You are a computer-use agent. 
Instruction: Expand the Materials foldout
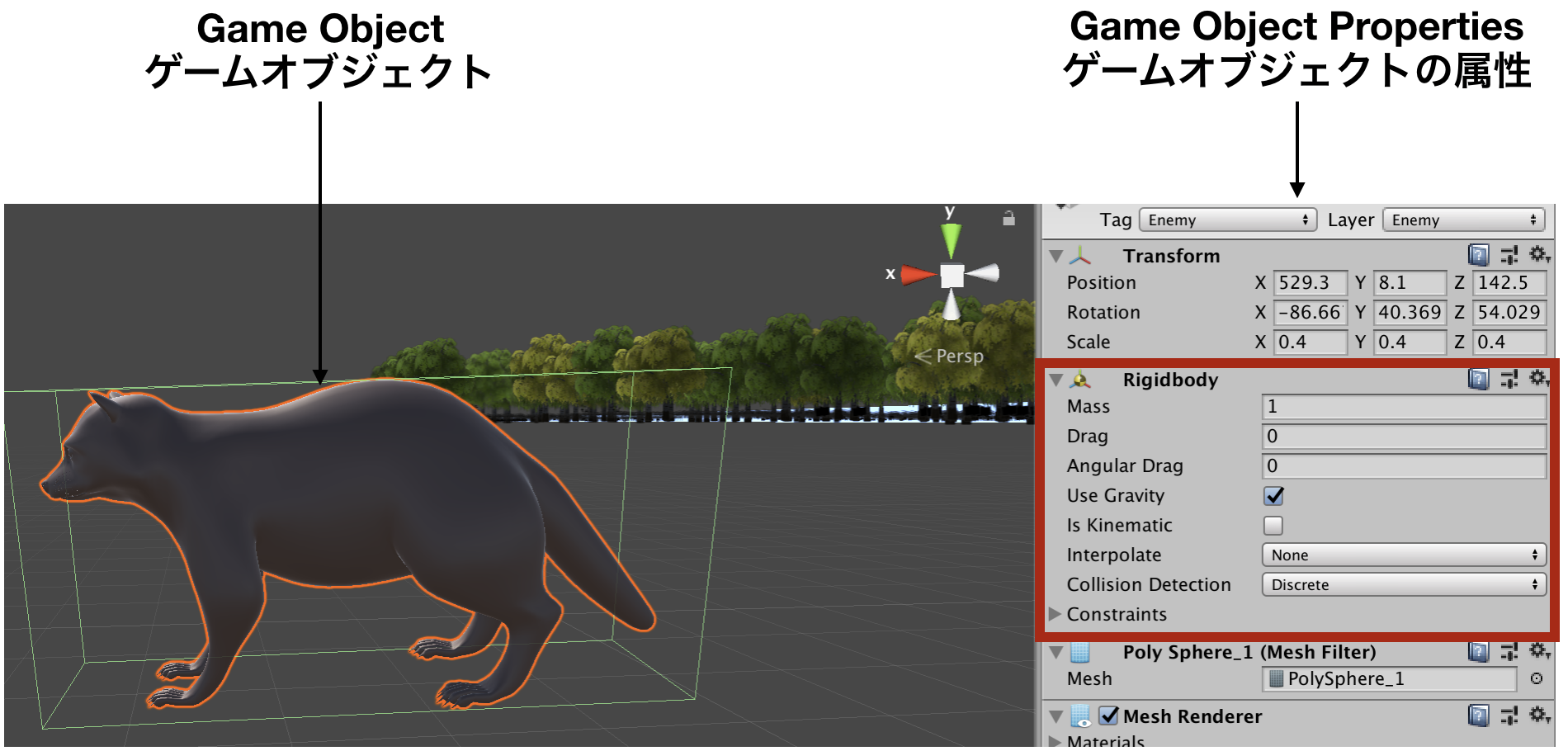1055,741
